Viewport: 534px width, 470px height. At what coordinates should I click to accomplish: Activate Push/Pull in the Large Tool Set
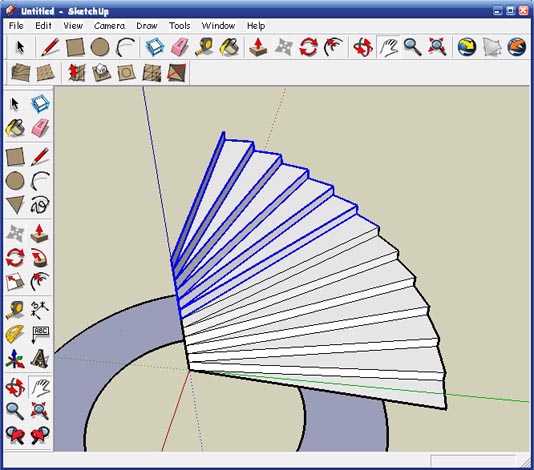(x=40, y=233)
